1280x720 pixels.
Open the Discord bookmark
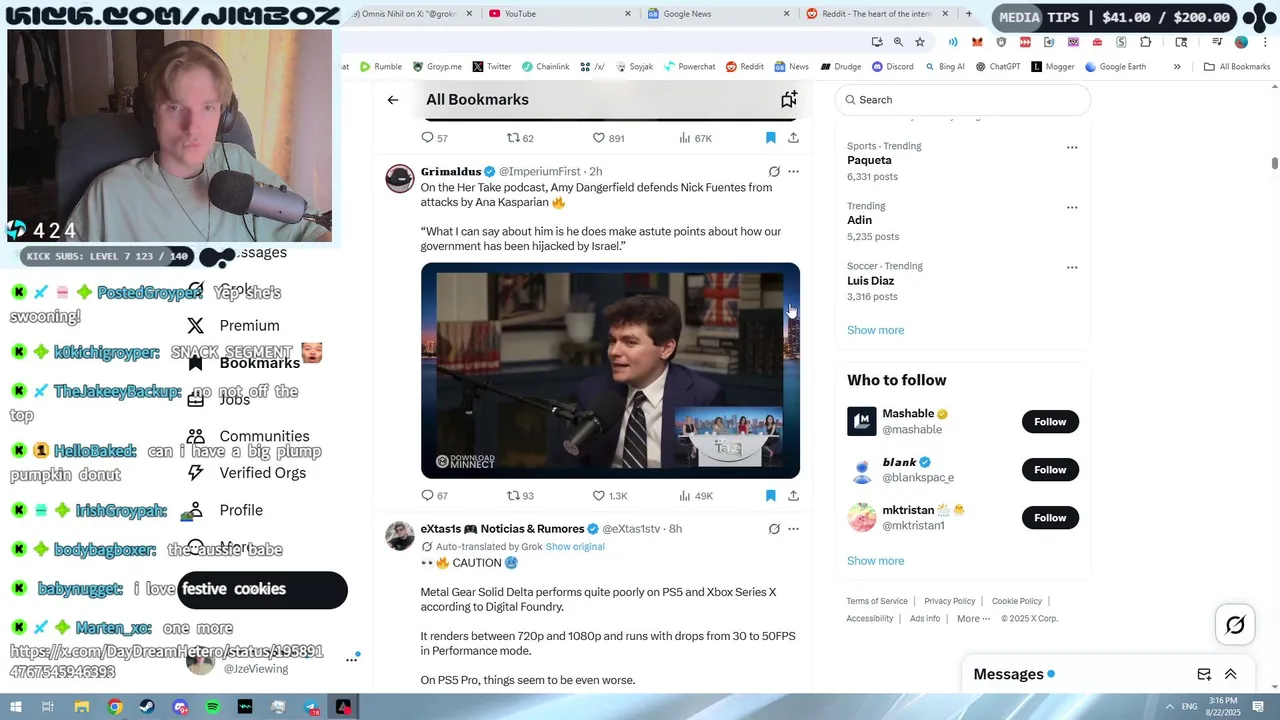[x=891, y=67]
